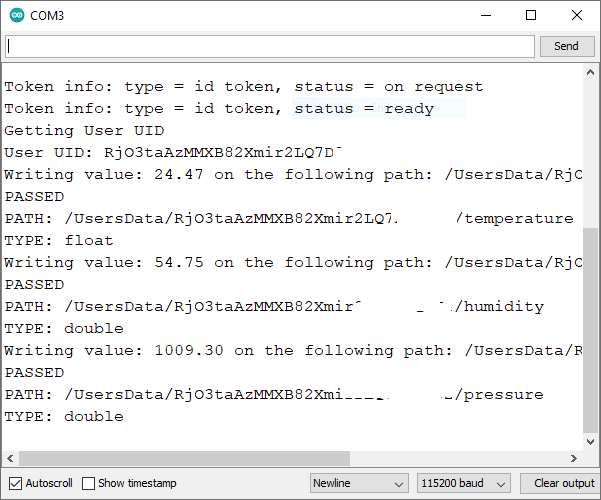
Task: Open the 115200 baud rate dropdown
Action: [x=464, y=483]
